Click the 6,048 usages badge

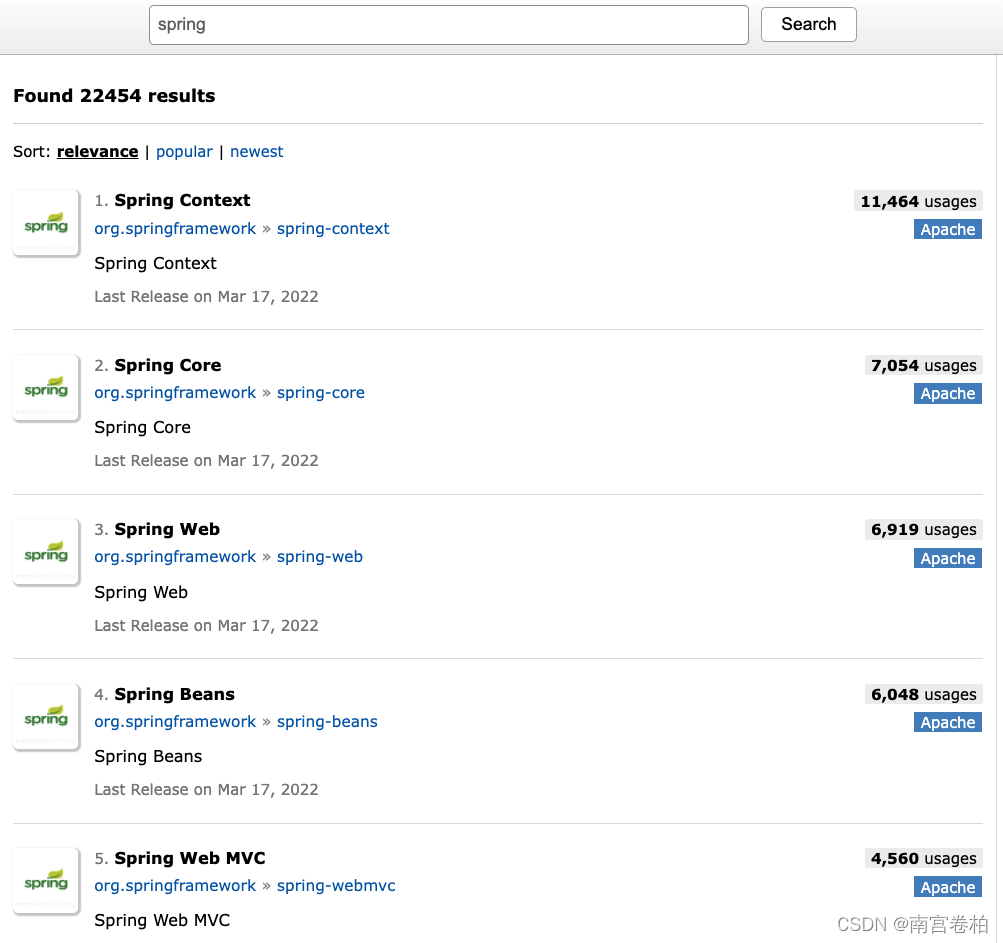tap(924, 694)
